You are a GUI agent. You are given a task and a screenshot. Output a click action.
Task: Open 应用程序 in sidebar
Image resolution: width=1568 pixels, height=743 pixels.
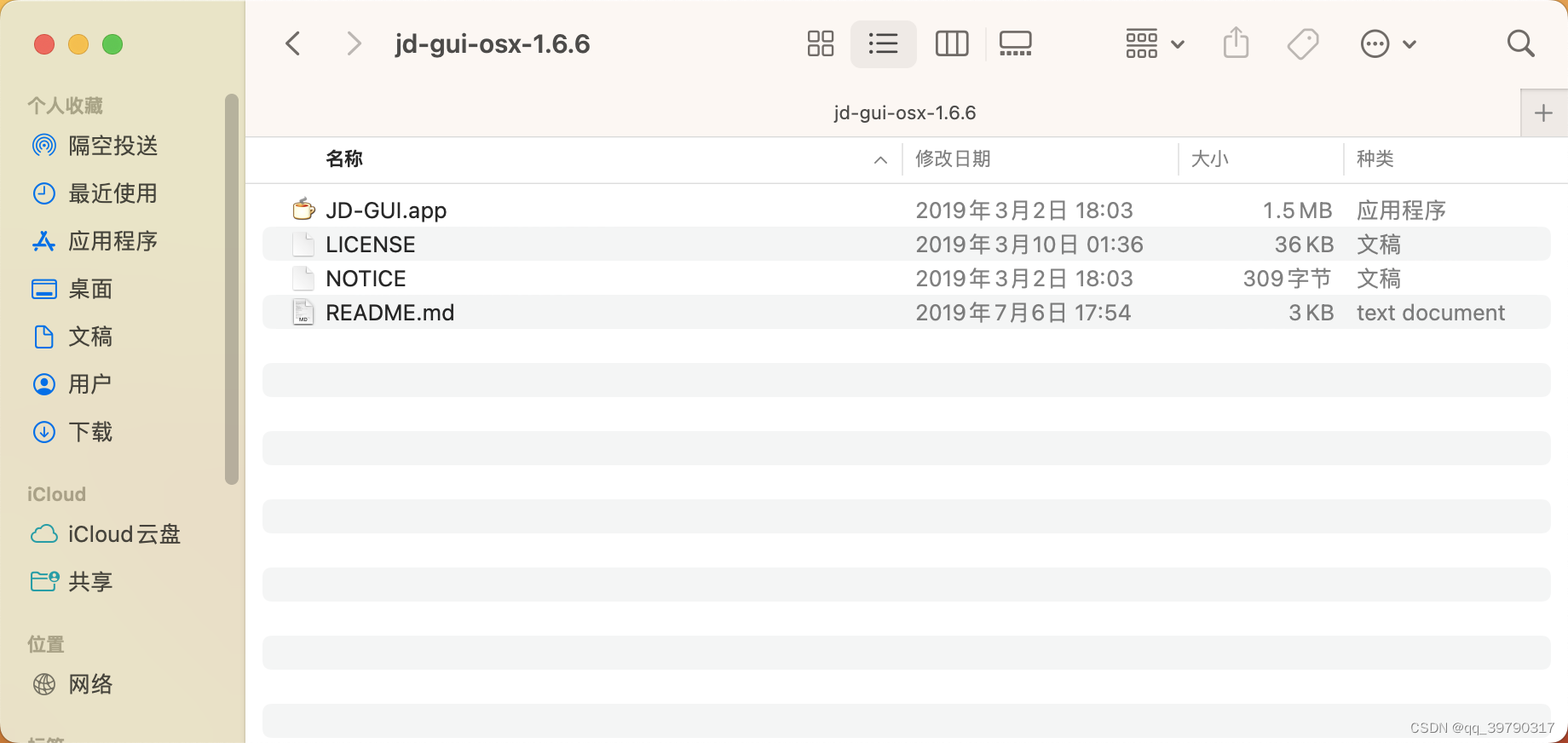coord(113,241)
